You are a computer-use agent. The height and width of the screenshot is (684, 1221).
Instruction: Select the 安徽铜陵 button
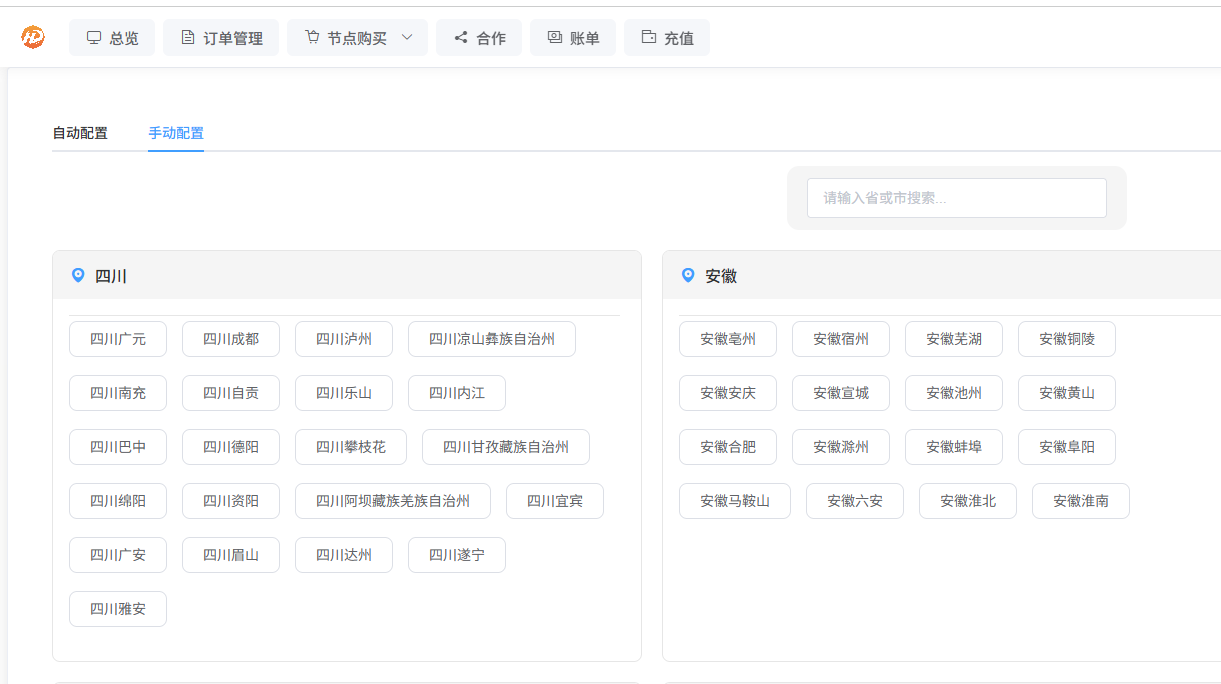click(1067, 339)
